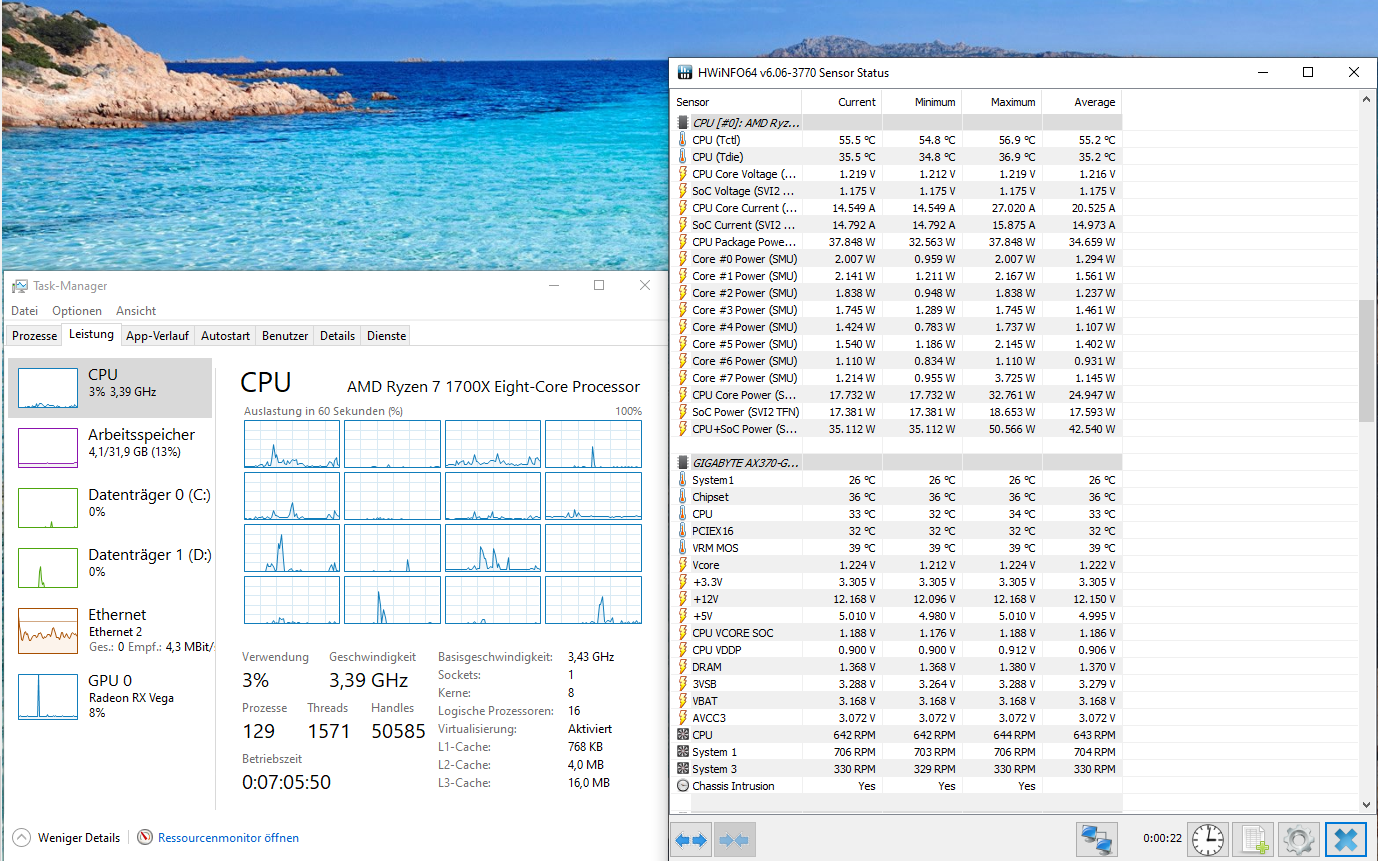This screenshot has width=1378, height=861.
Task: Click the Chassis Intrusion status icon
Action: pyautogui.click(x=683, y=786)
